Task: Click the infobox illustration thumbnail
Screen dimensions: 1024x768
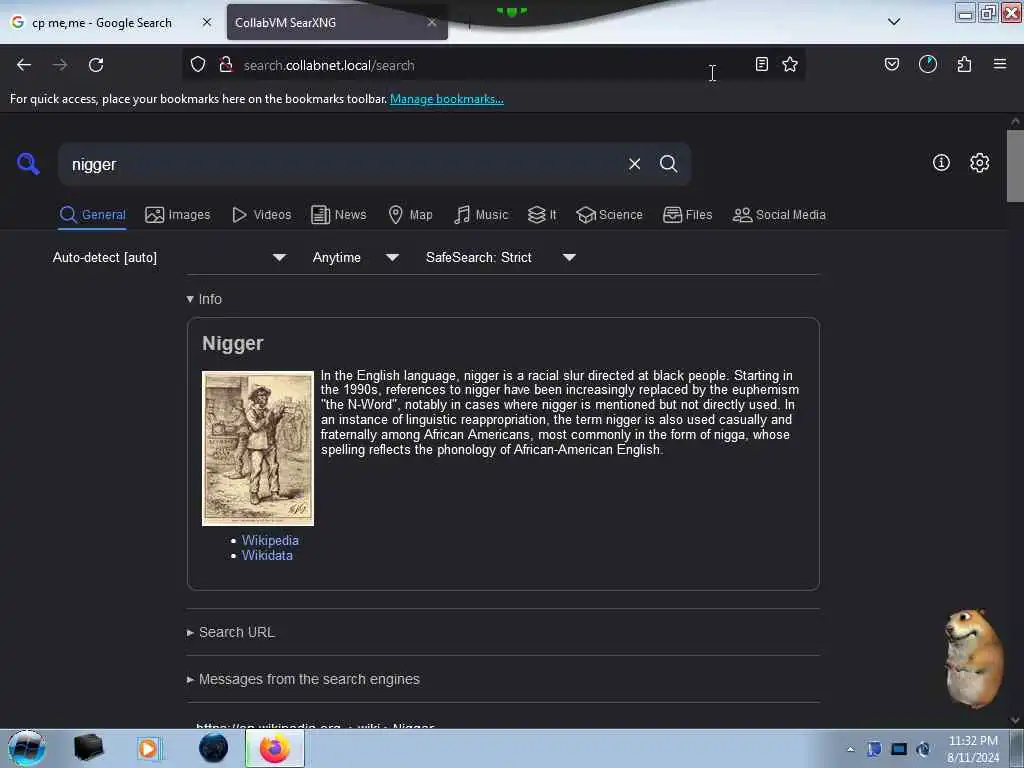Action: pos(258,448)
